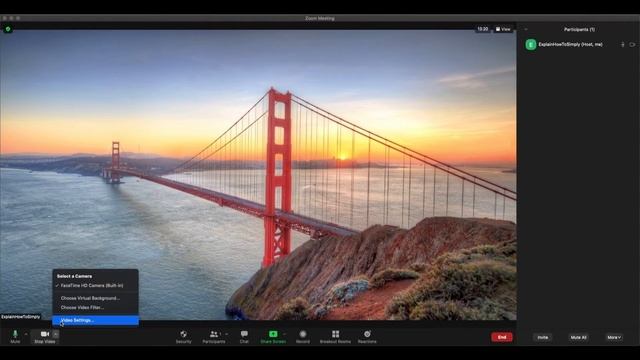Viewport: 640px width, 360px height.
Task: Open the Chat panel
Action: pyautogui.click(x=244, y=337)
